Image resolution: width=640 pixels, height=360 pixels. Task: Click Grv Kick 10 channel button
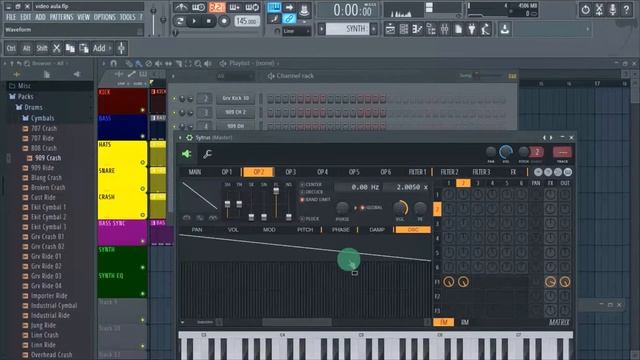click(x=236, y=98)
